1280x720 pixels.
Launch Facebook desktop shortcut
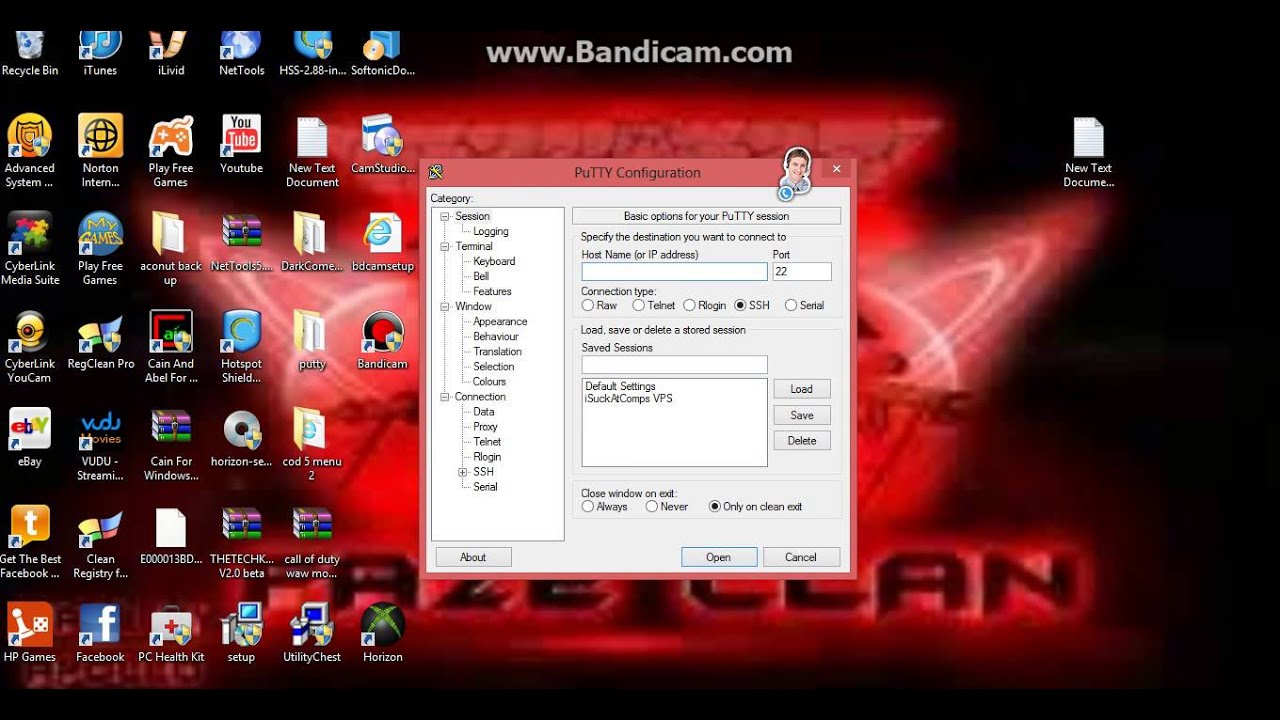(x=100, y=634)
